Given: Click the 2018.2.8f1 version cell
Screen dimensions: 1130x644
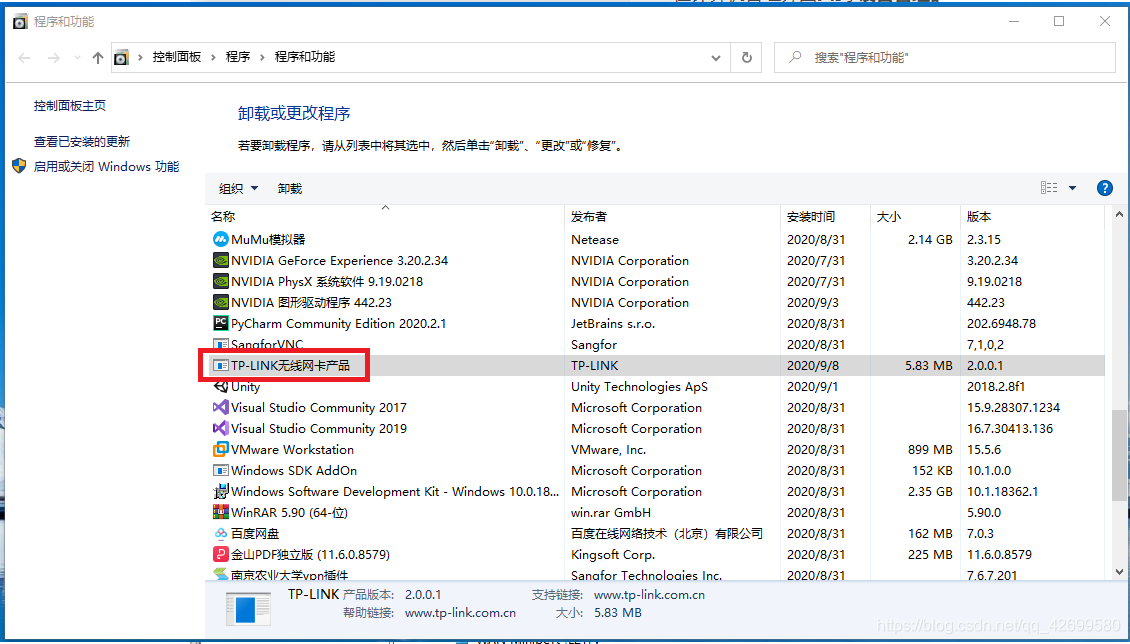Looking at the screenshot, I should (x=995, y=387).
